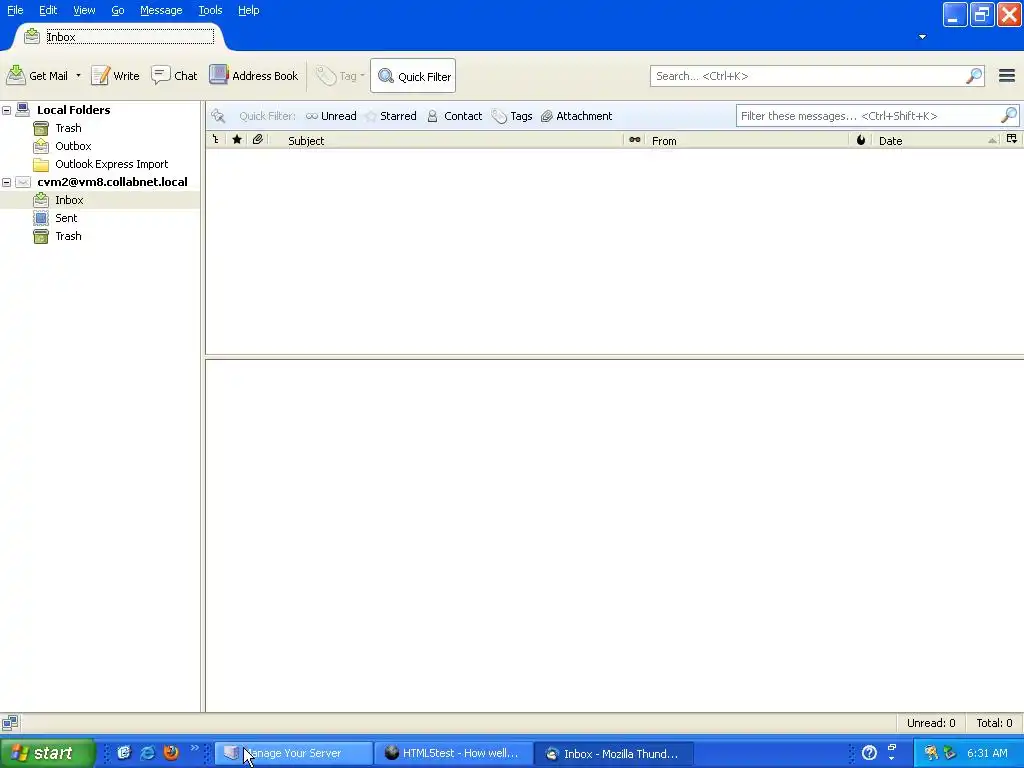Toggle the Tags quick filter

(x=512, y=116)
